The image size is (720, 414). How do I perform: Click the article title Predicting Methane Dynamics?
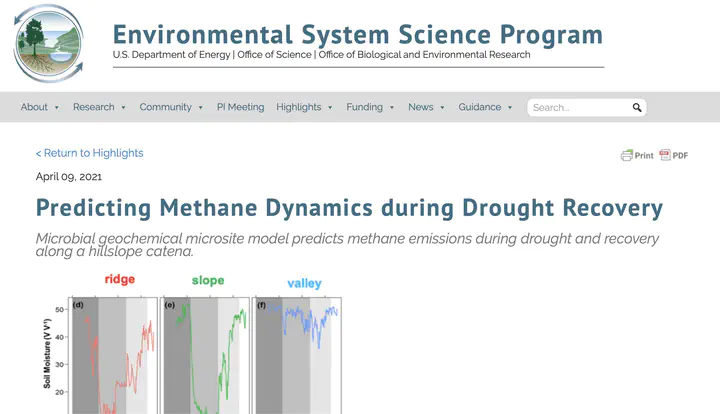(x=349, y=208)
